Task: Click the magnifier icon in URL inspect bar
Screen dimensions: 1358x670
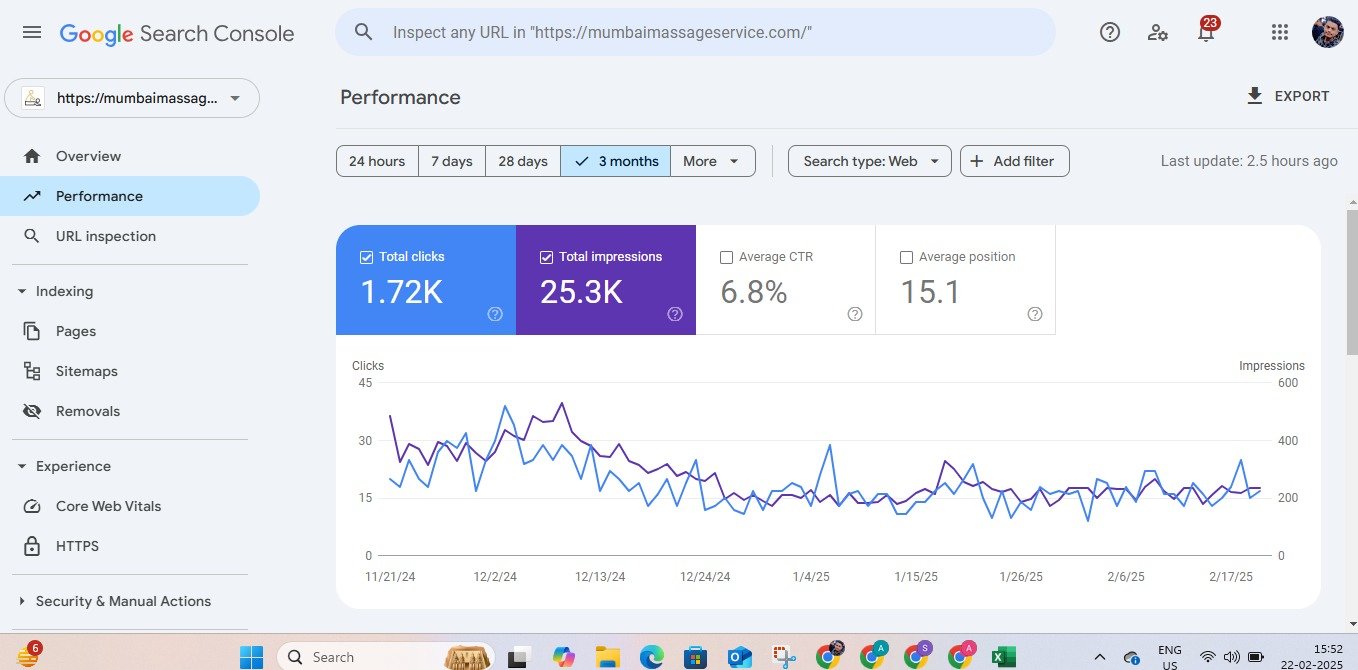Action: 364,32
